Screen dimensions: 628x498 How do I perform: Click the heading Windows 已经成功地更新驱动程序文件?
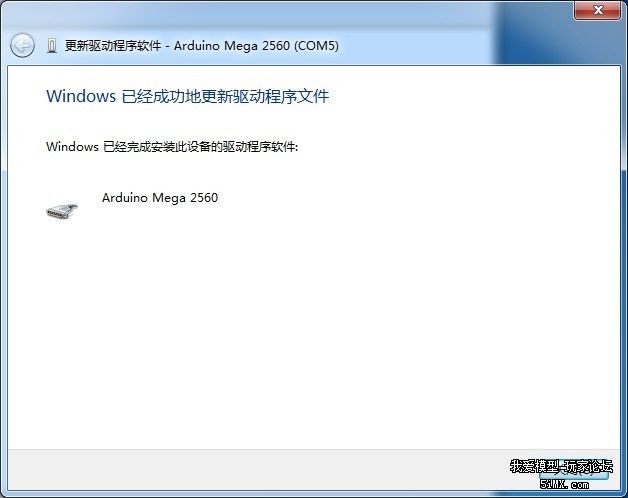pyautogui.click(x=187, y=96)
